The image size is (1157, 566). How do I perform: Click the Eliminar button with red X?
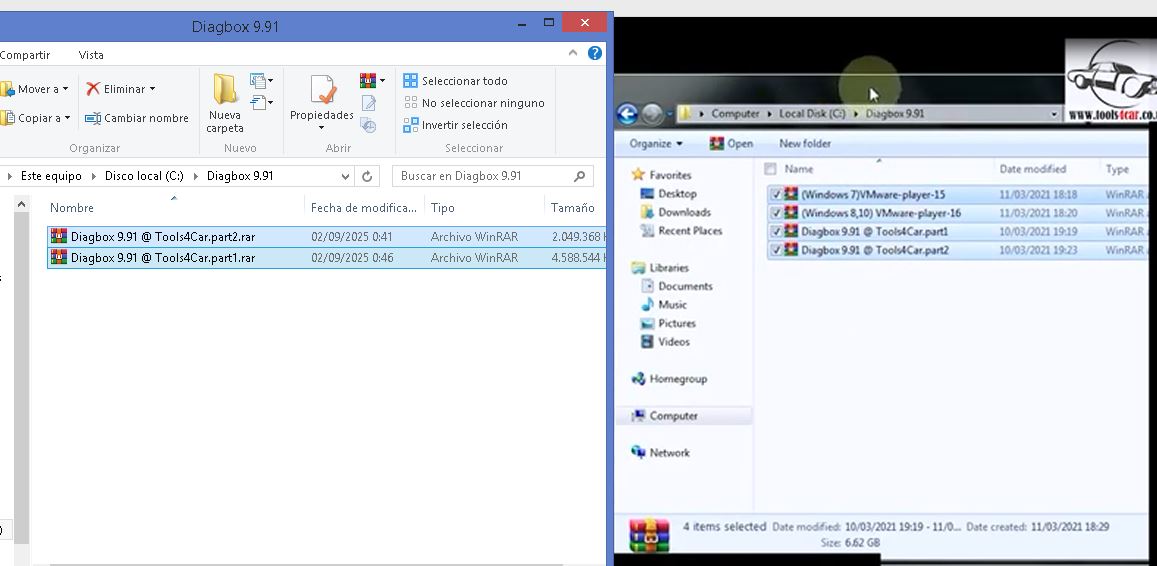(x=121, y=89)
